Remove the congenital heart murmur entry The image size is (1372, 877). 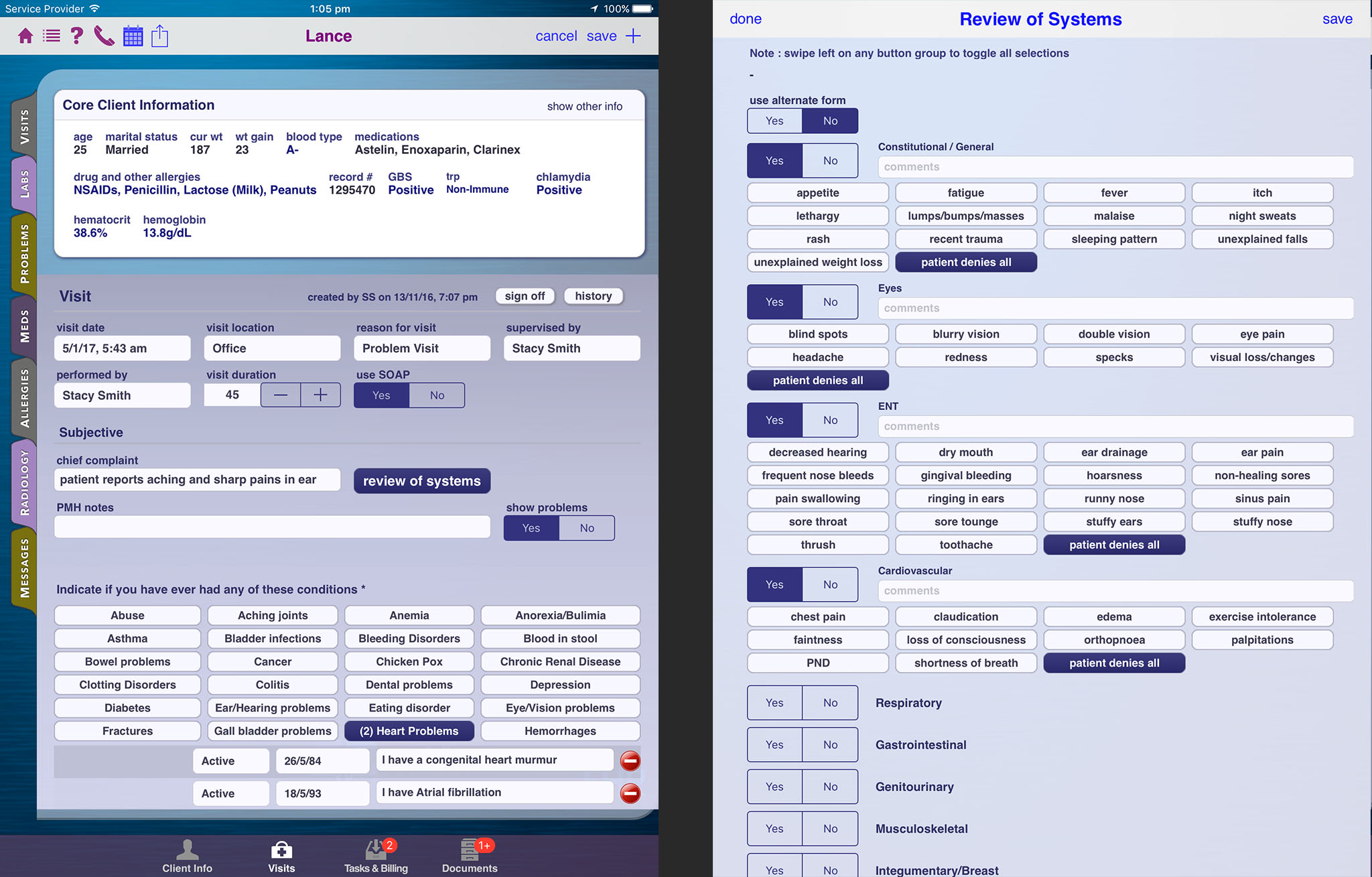630,760
